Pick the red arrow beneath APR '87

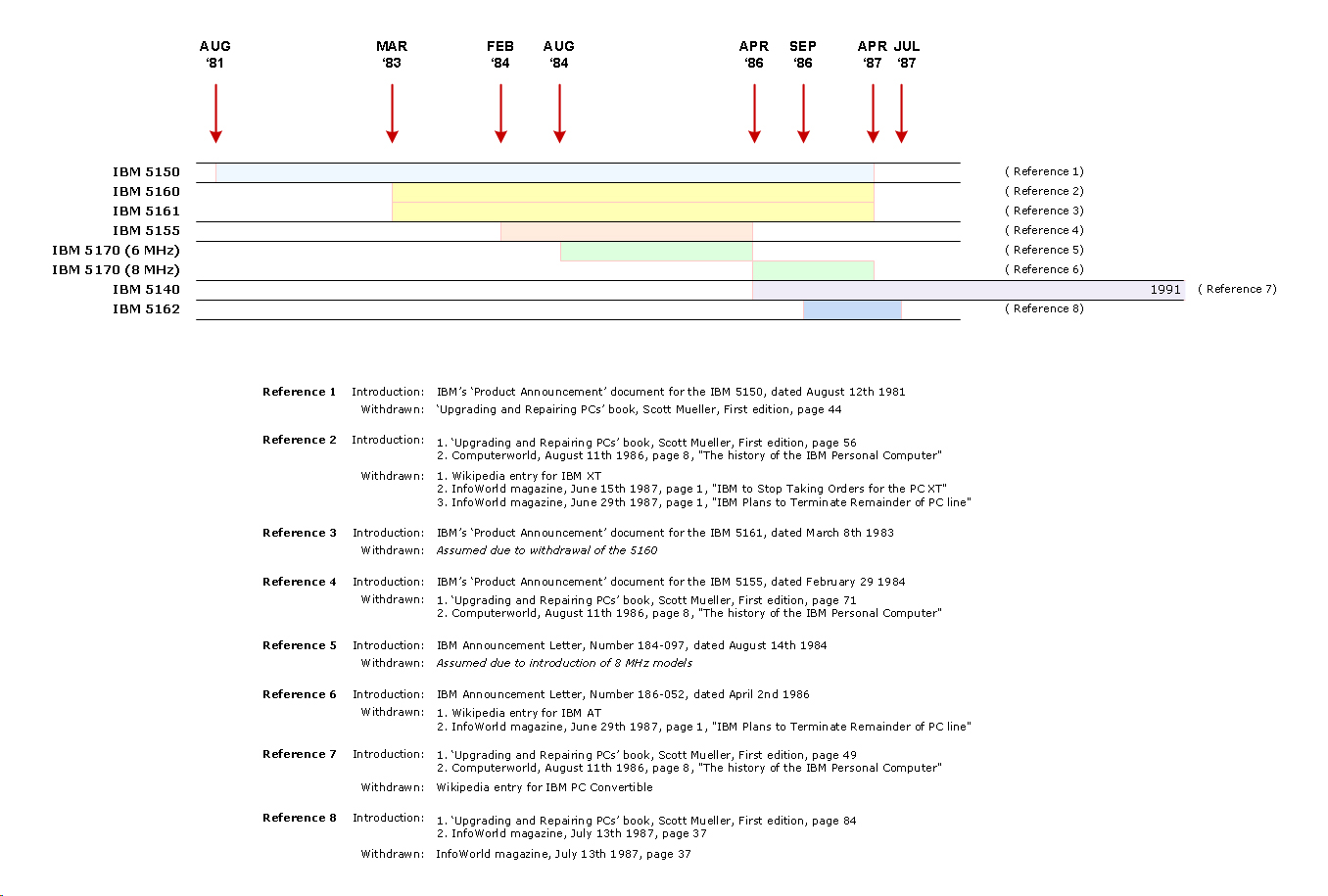873,114
